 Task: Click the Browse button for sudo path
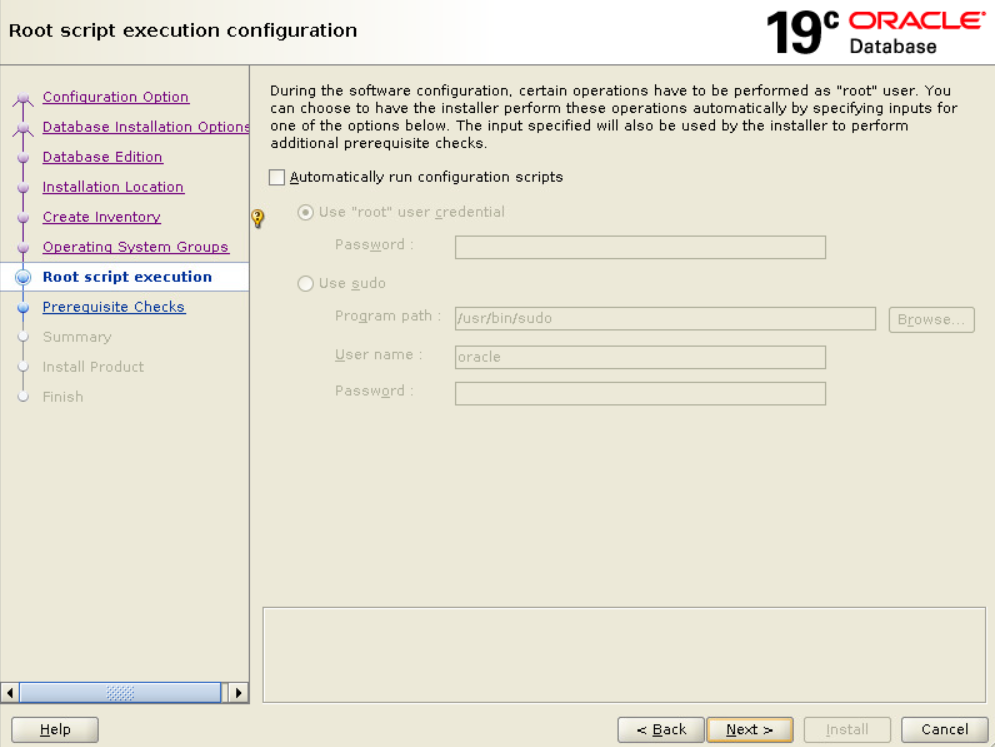931,319
